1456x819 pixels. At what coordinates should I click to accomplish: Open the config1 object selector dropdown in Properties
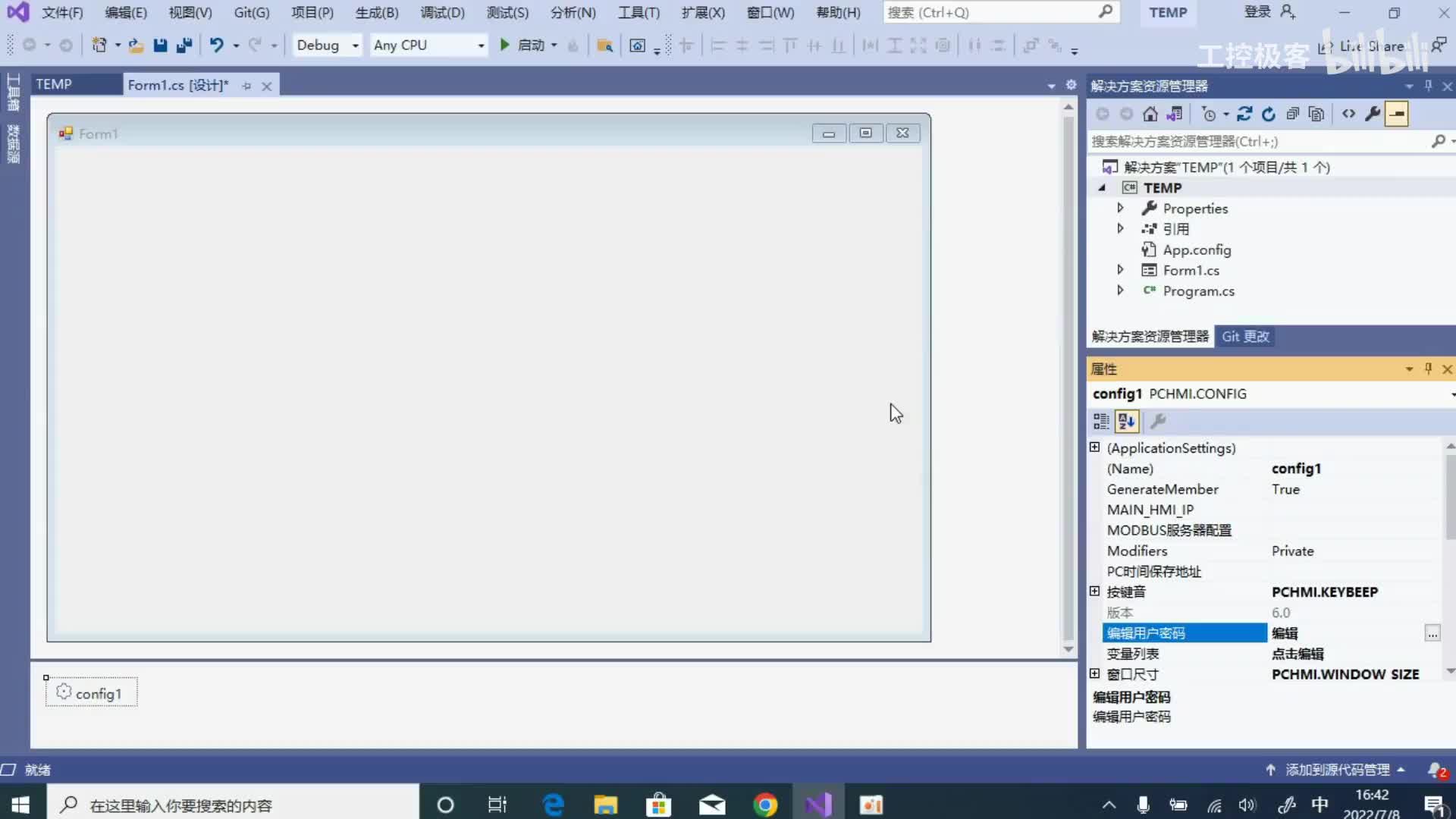1451,394
